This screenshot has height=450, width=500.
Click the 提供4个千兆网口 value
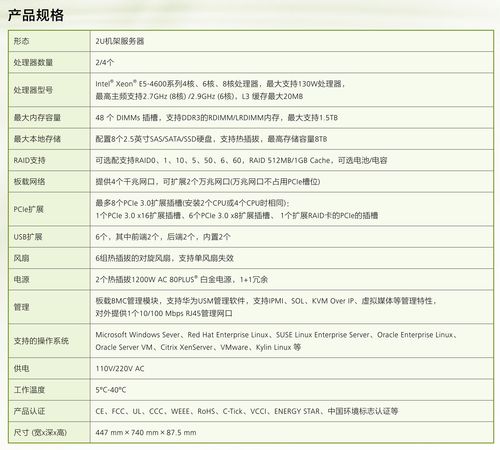(x=208, y=182)
